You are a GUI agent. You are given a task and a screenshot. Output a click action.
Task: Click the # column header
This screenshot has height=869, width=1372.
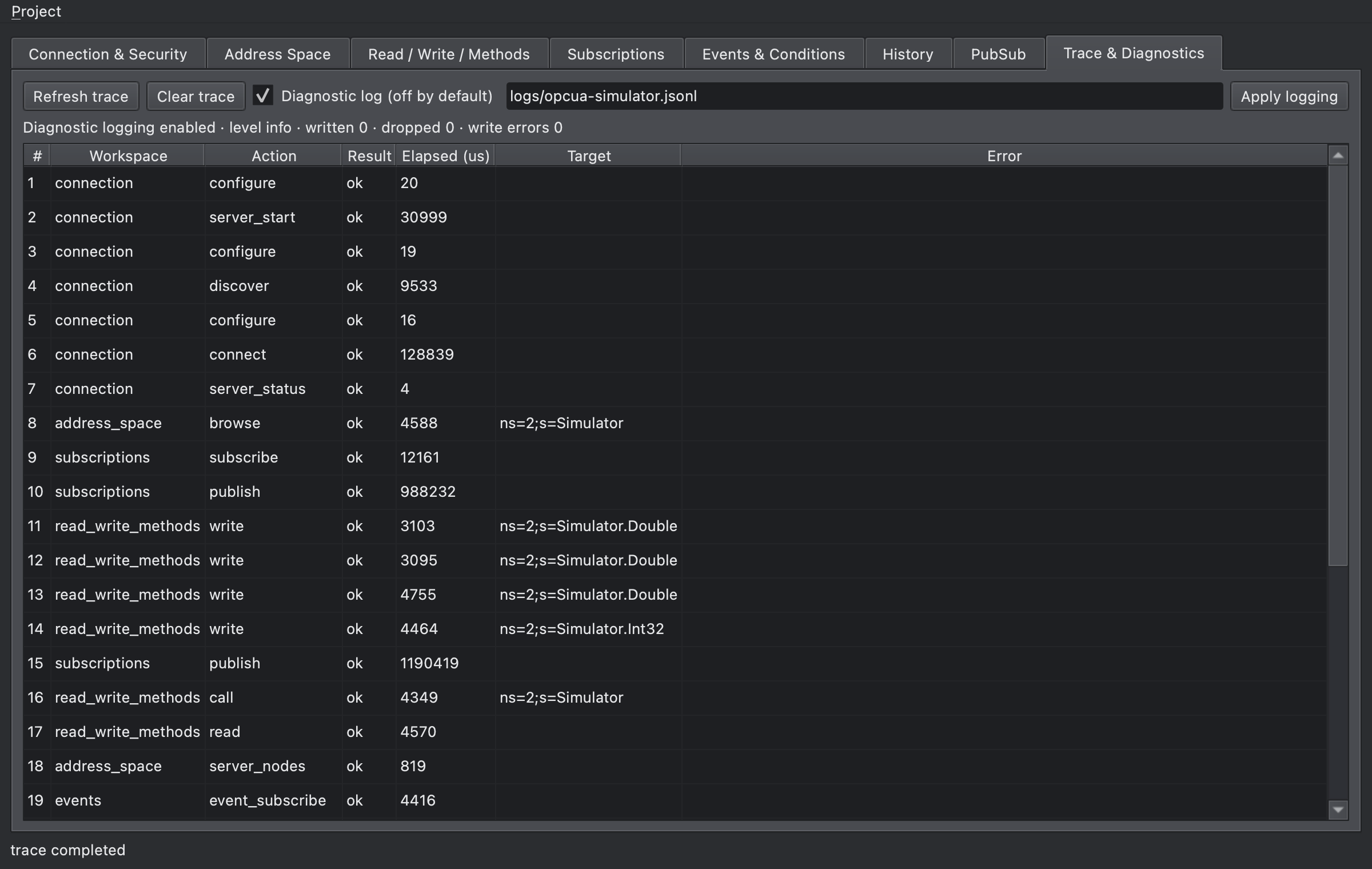click(x=37, y=156)
